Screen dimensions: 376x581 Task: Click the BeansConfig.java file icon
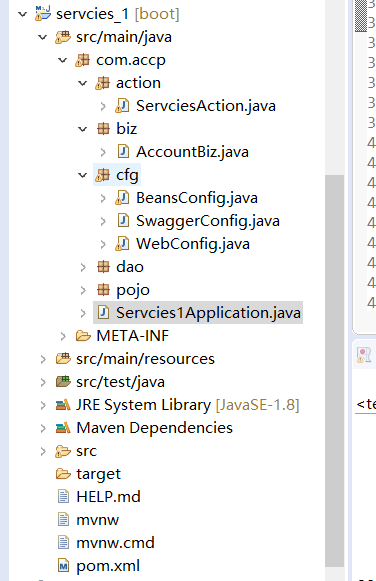coord(122,198)
